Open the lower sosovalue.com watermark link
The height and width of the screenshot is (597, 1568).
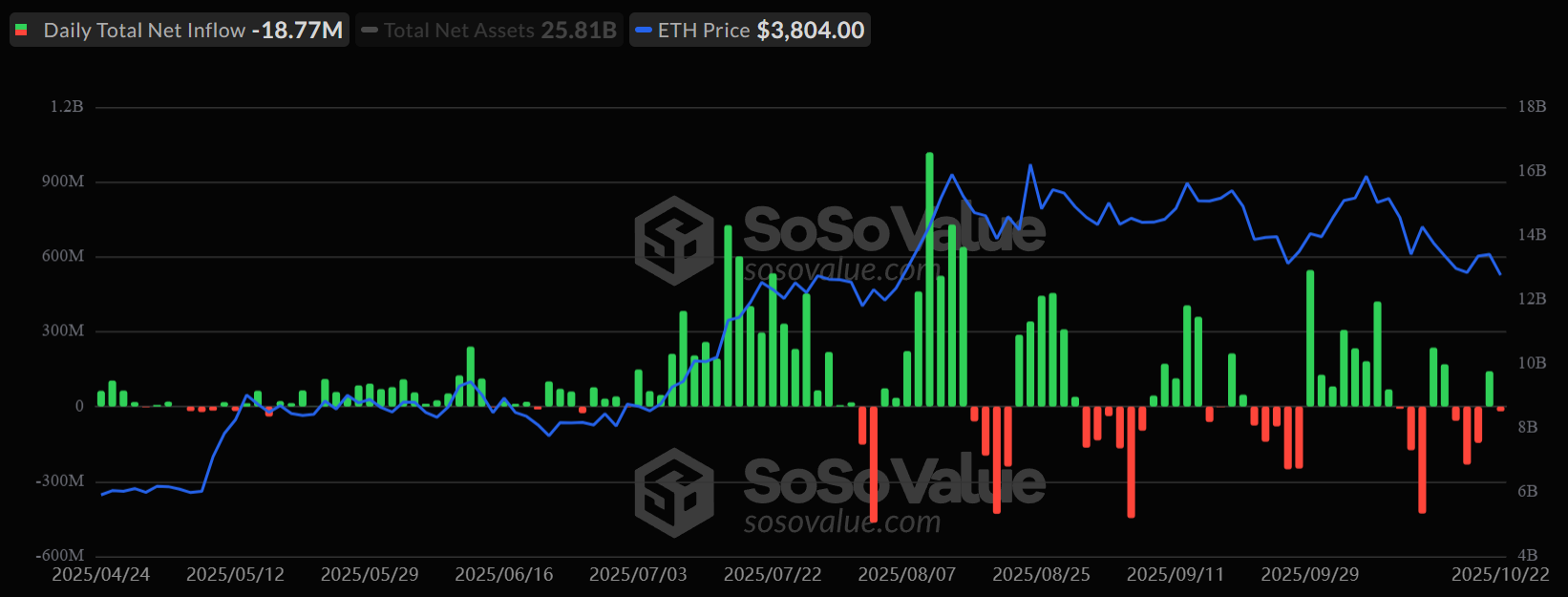click(842, 522)
